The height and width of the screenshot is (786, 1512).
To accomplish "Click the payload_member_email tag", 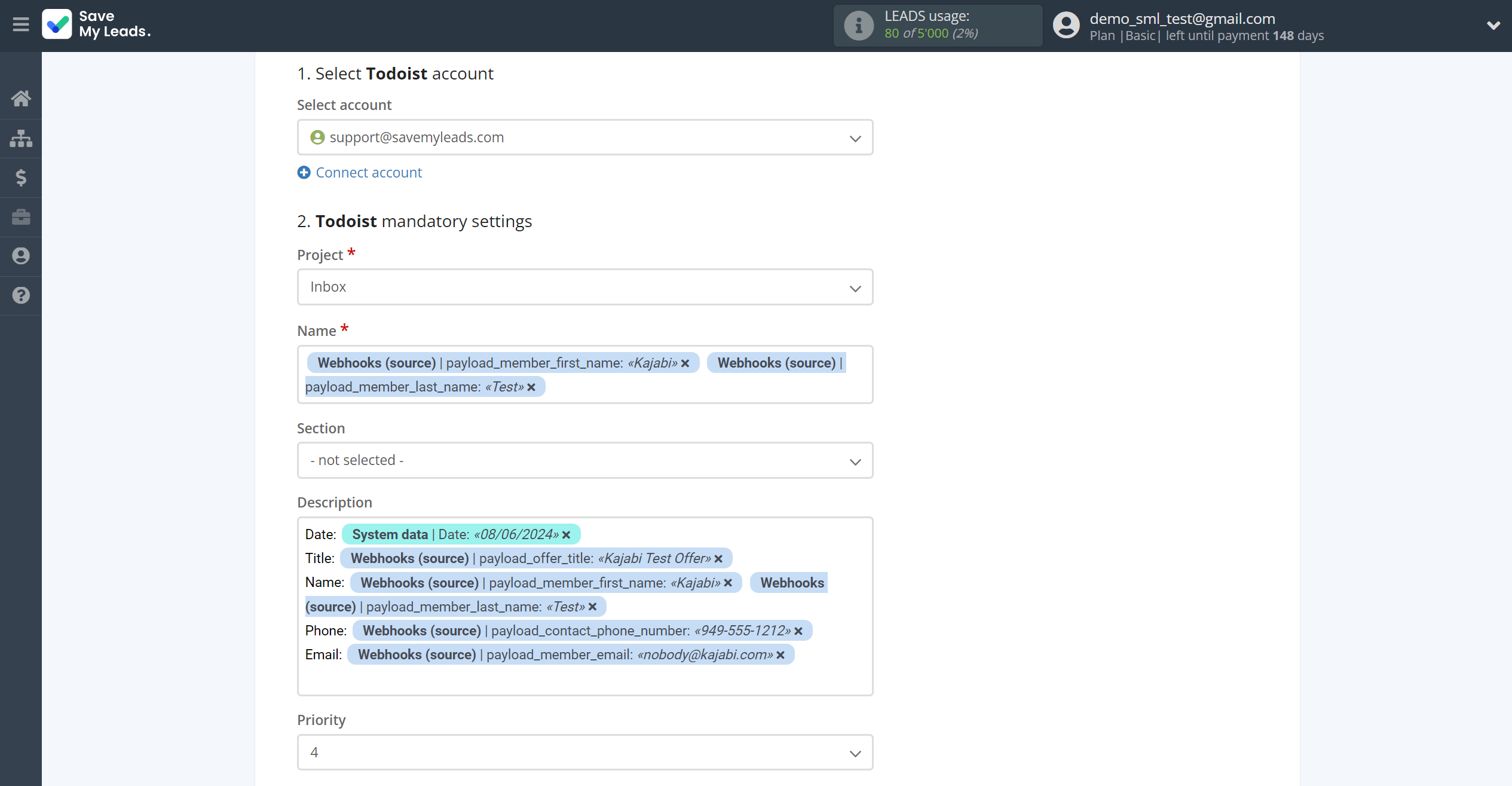I will (571, 655).
